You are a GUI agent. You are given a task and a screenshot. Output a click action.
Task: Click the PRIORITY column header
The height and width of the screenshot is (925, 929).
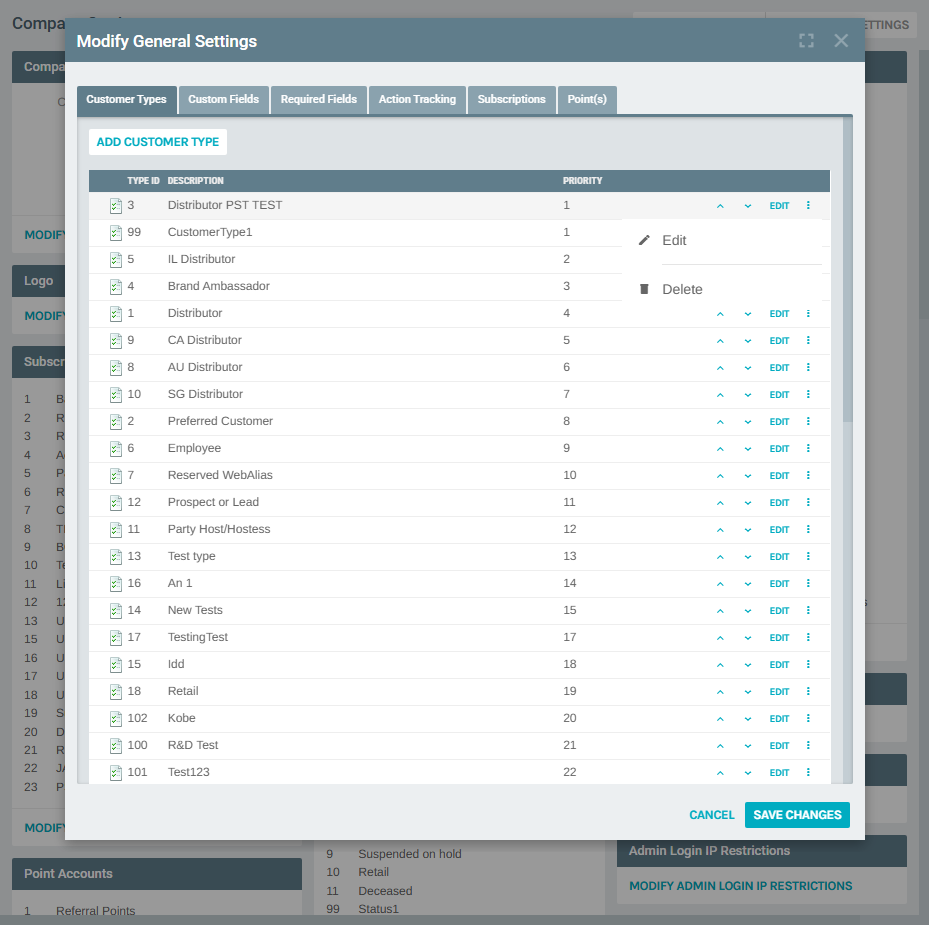point(582,181)
